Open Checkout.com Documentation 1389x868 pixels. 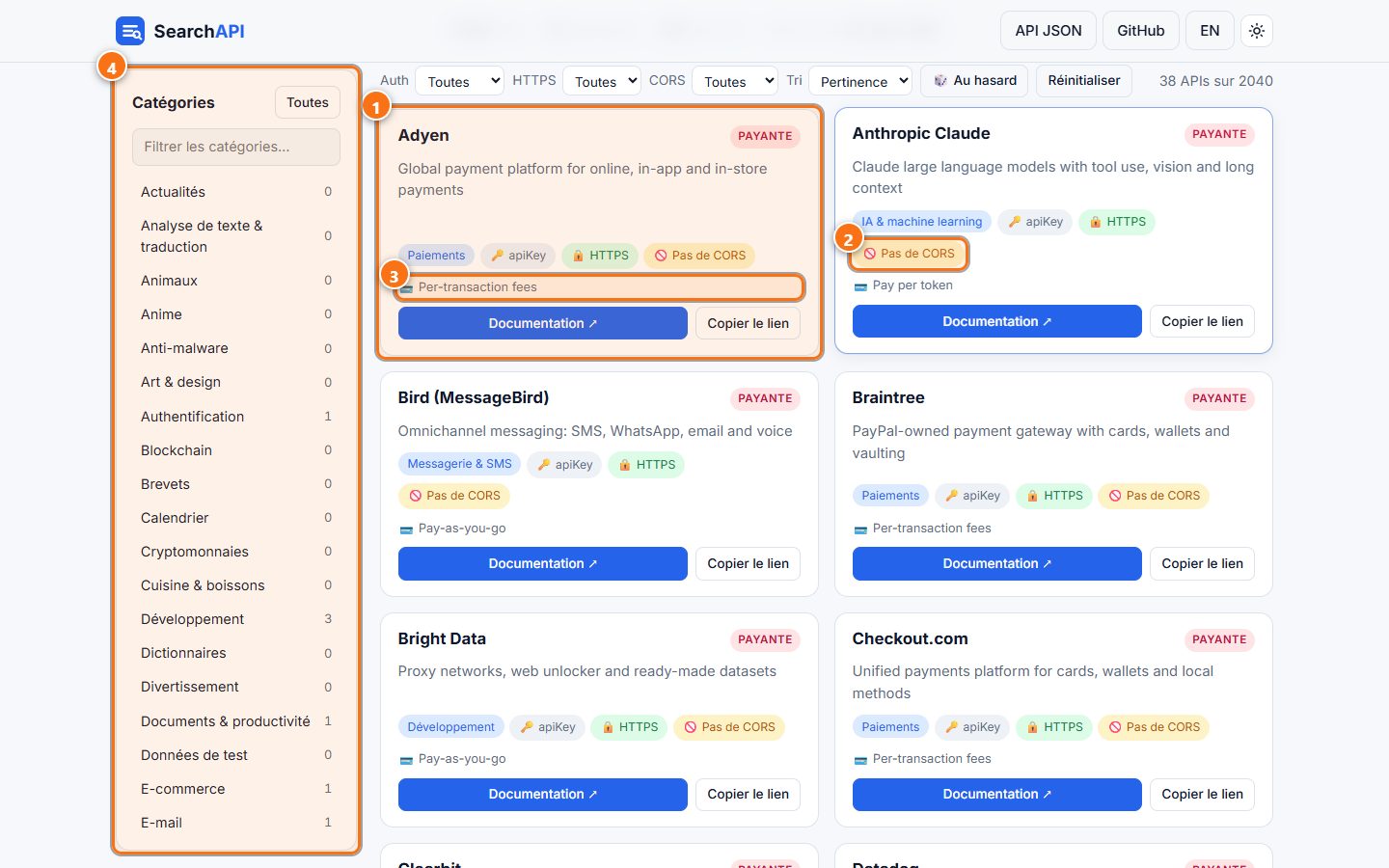(996, 794)
